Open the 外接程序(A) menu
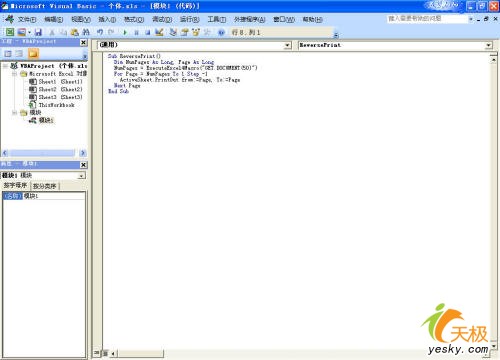 click(x=250, y=19)
